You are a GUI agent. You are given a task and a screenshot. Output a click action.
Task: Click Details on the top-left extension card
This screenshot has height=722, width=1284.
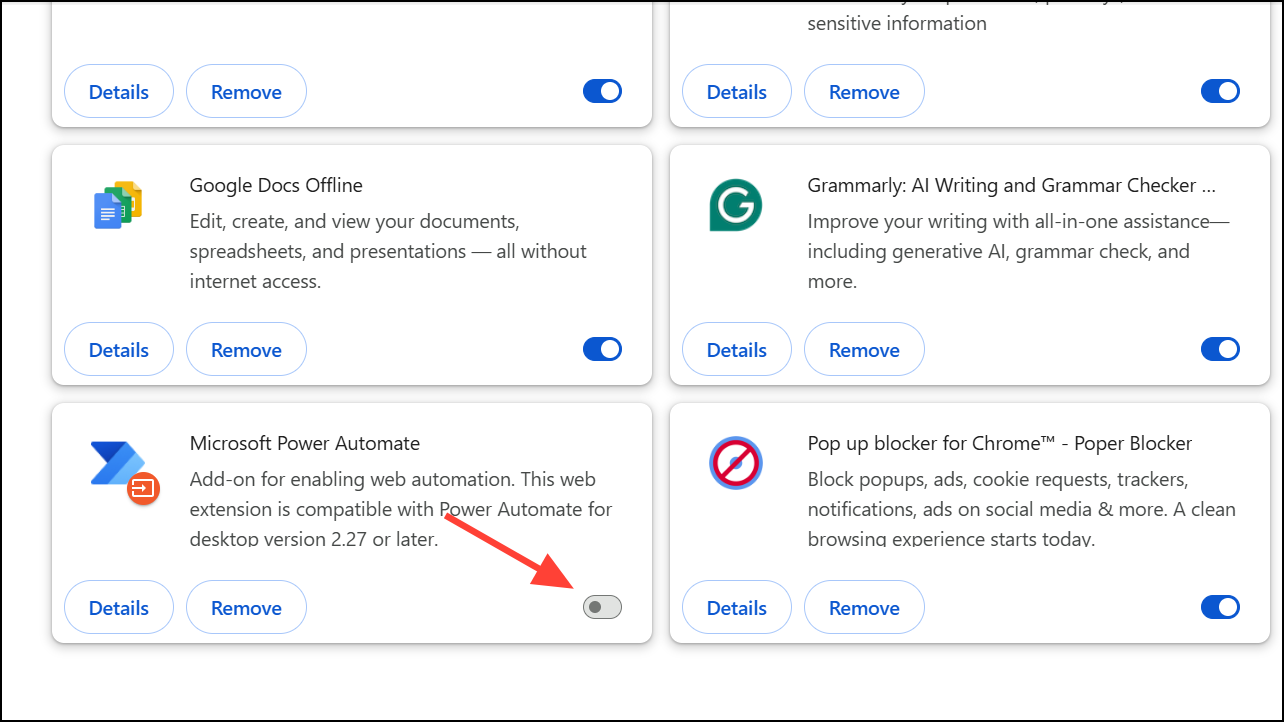pos(117,91)
